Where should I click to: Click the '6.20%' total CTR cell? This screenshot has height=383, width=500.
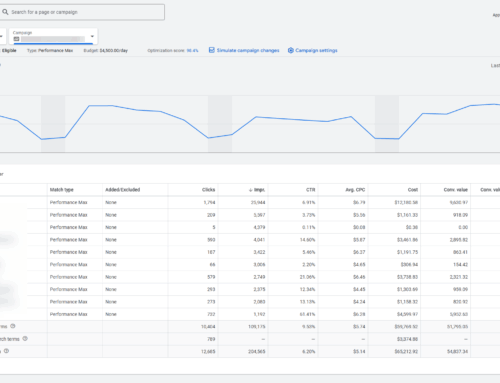(309, 351)
